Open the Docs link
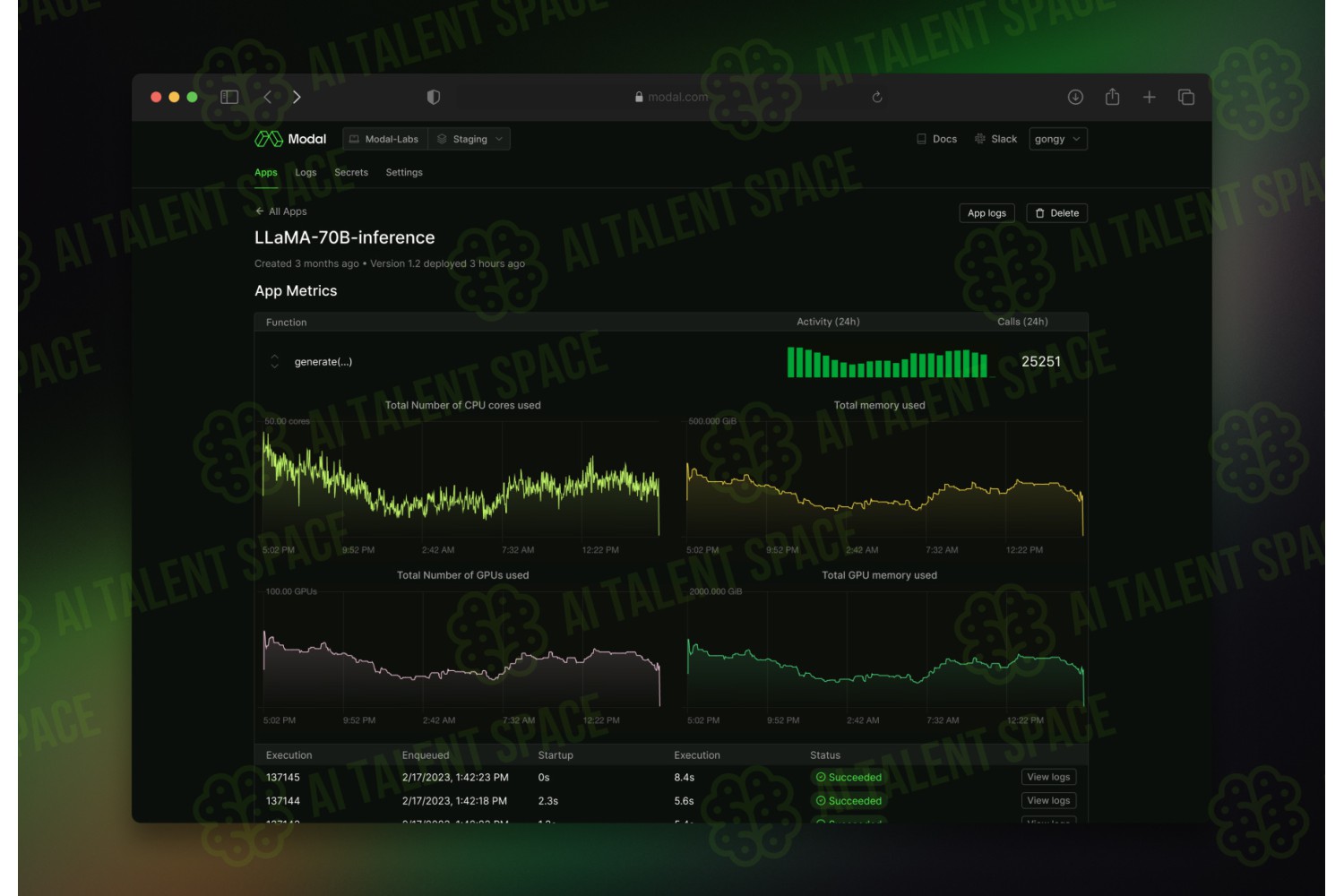This screenshot has width=1344, height=896. (x=937, y=139)
